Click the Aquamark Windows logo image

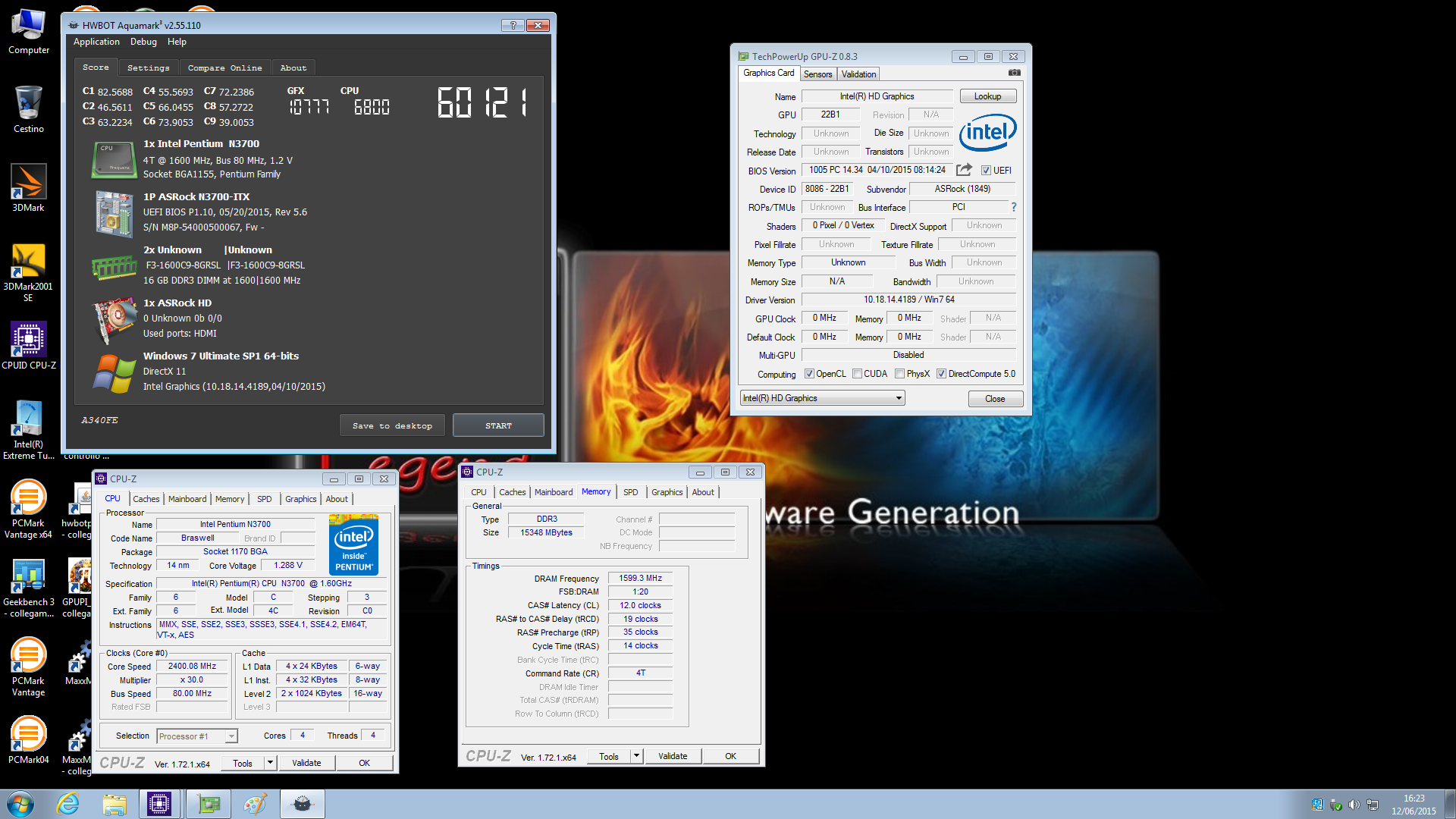tap(115, 373)
